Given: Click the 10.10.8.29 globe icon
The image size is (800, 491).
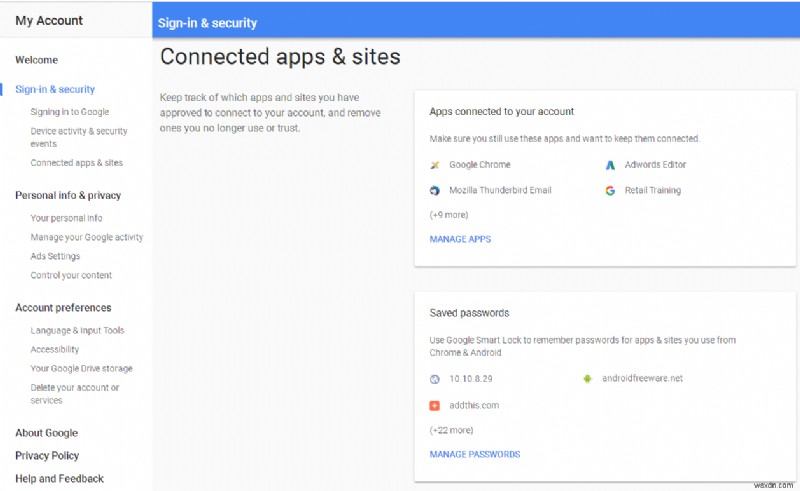Looking at the screenshot, I should 435,379.
